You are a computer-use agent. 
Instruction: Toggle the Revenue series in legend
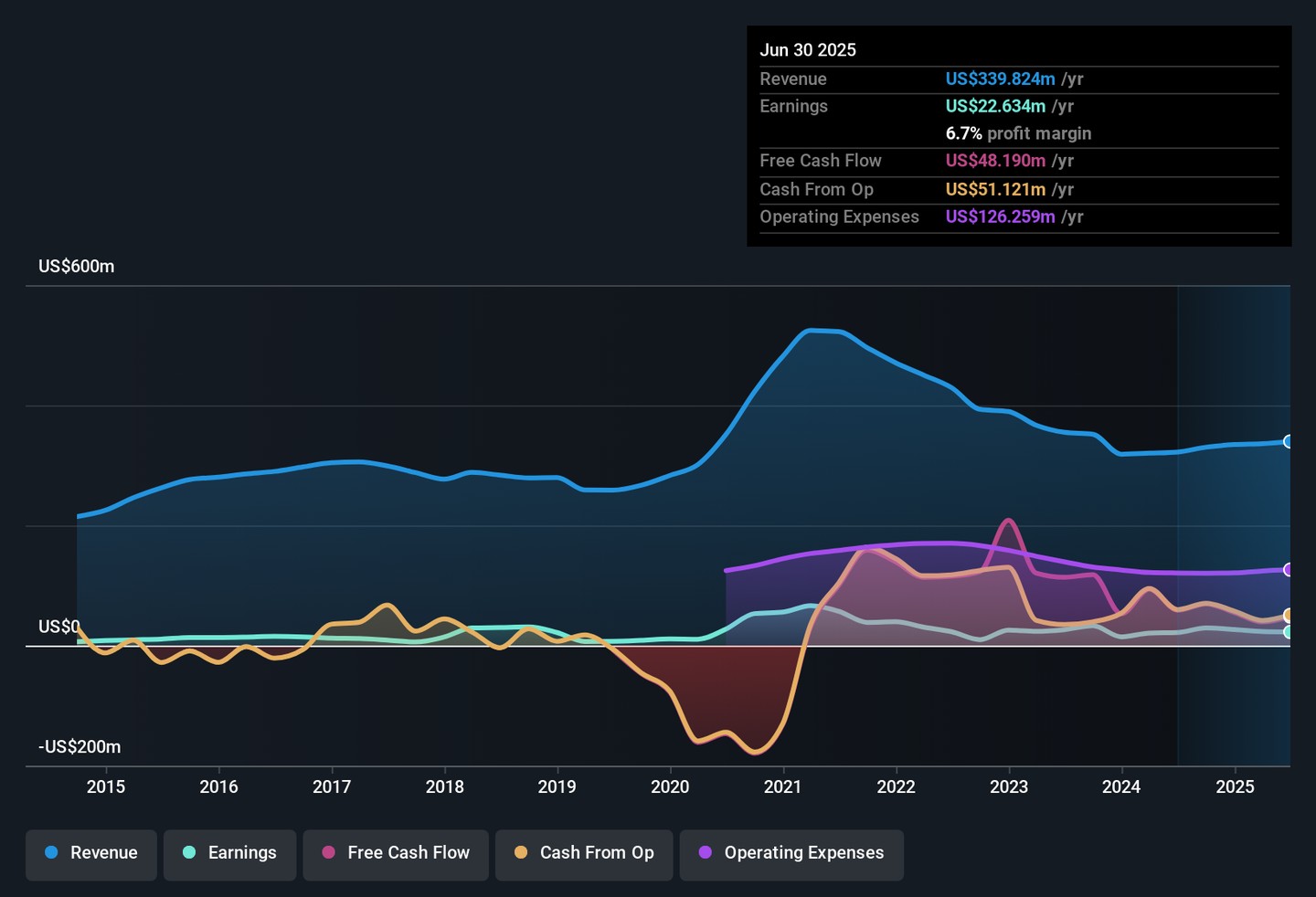pyautogui.click(x=91, y=853)
